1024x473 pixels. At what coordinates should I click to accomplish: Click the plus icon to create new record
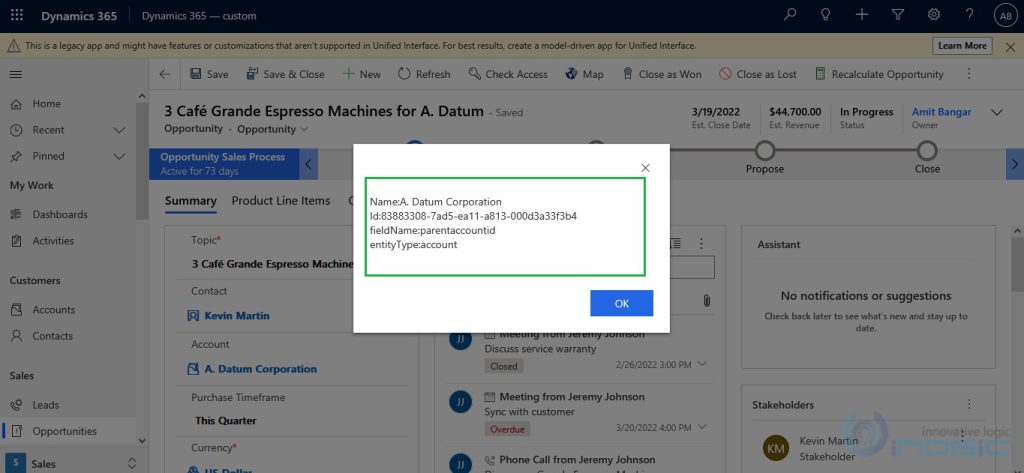pos(862,15)
